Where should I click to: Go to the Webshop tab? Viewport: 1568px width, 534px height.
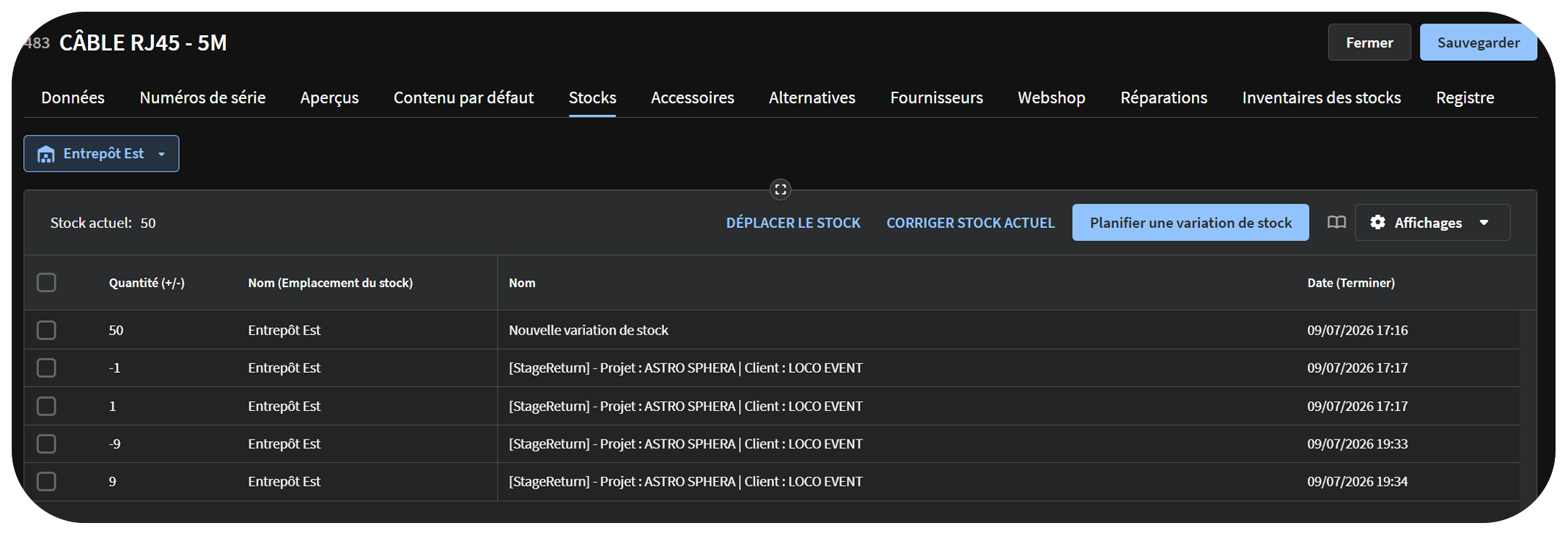click(x=1051, y=98)
